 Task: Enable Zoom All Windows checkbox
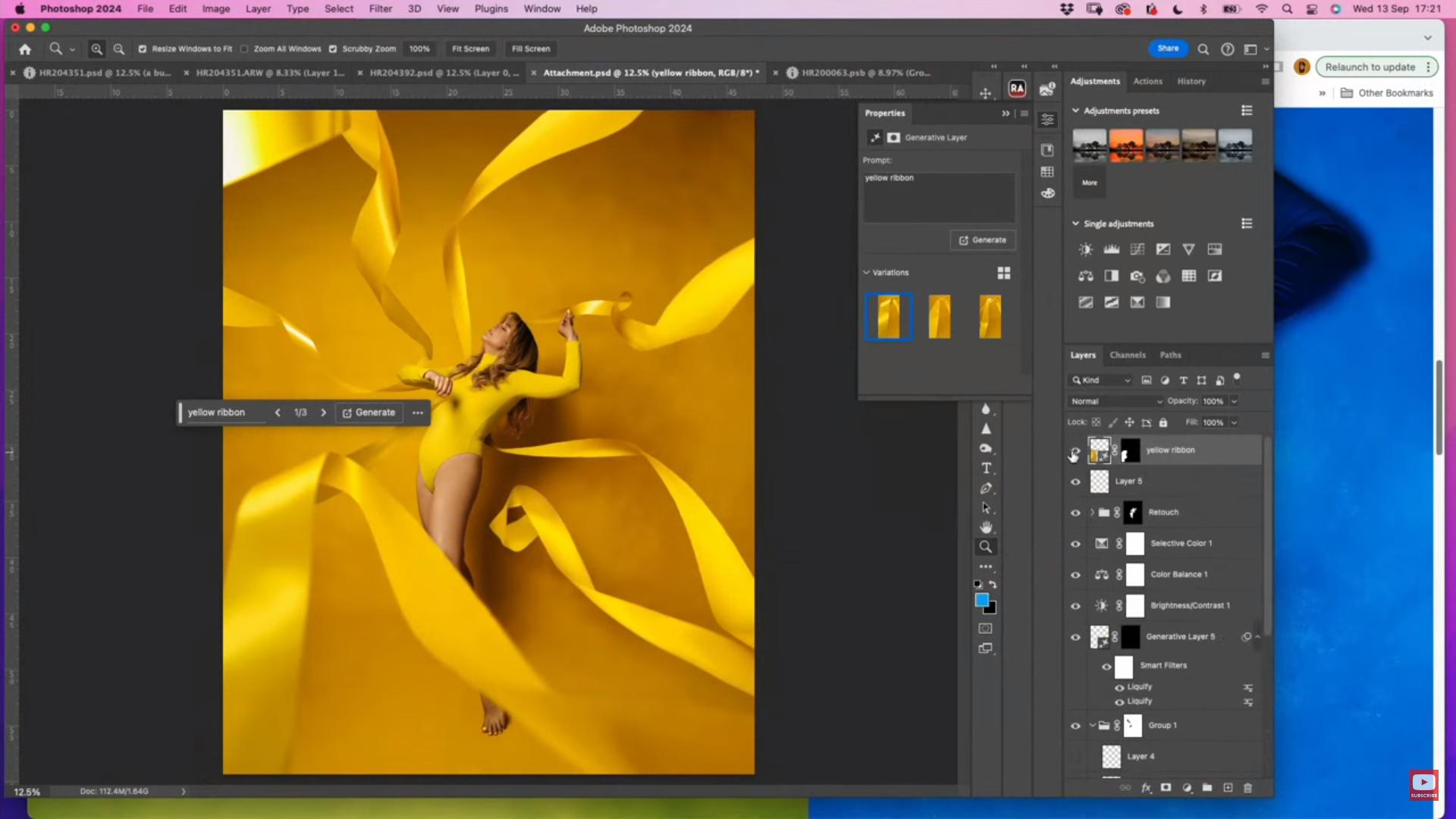[x=244, y=49]
